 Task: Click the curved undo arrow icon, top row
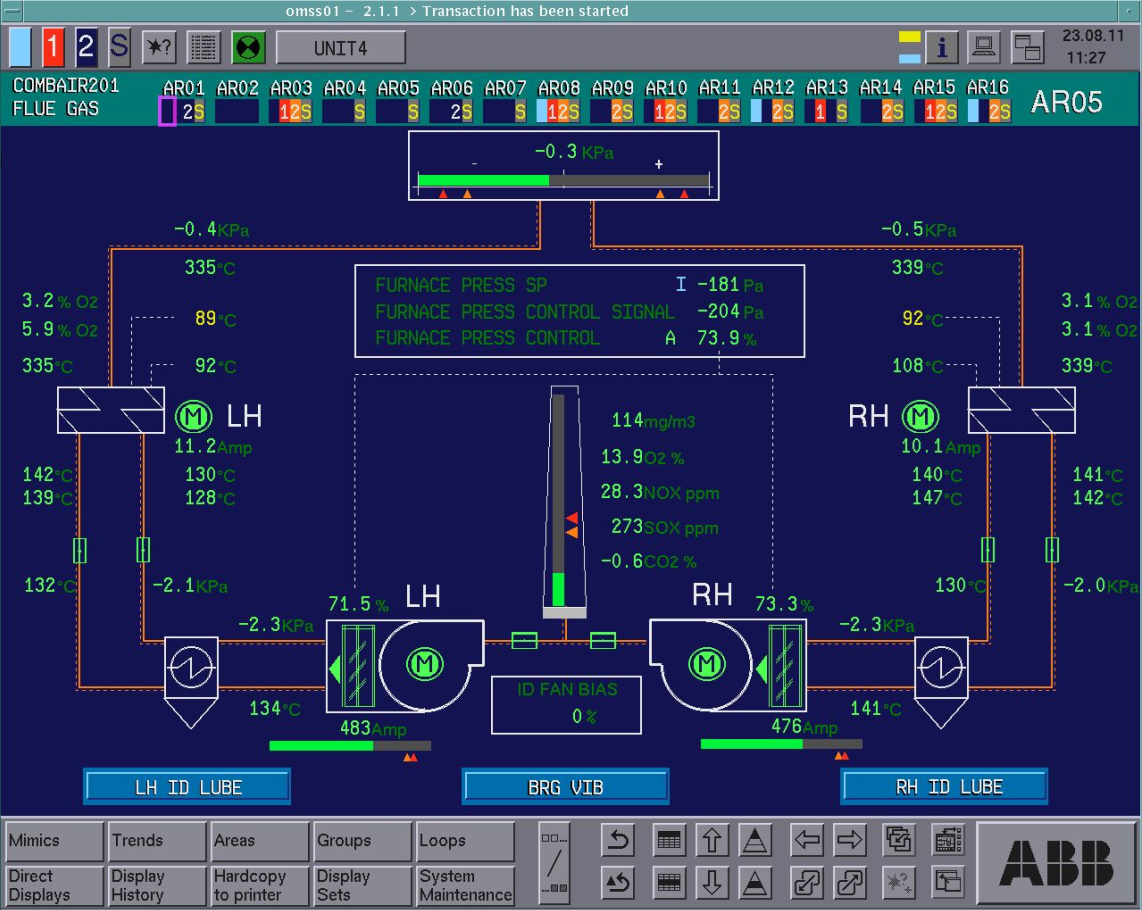pos(618,840)
